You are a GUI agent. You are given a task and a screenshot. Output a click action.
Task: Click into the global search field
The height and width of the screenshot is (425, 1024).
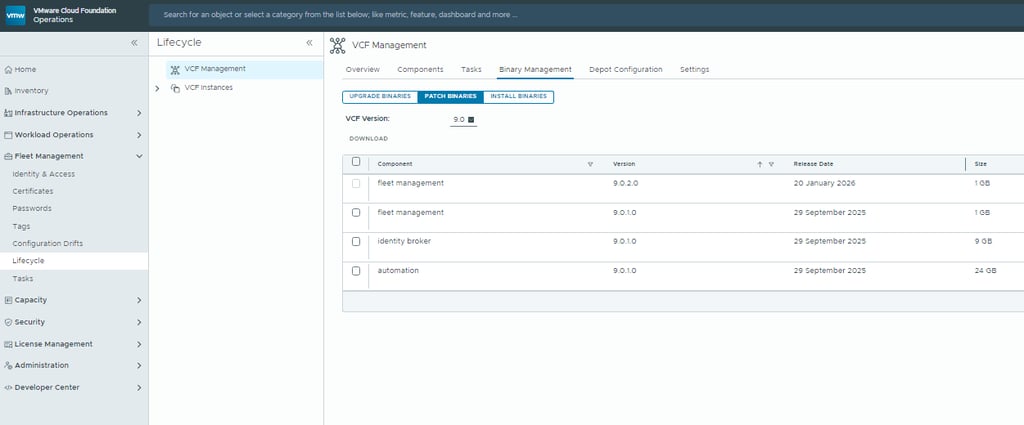click(x=586, y=14)
